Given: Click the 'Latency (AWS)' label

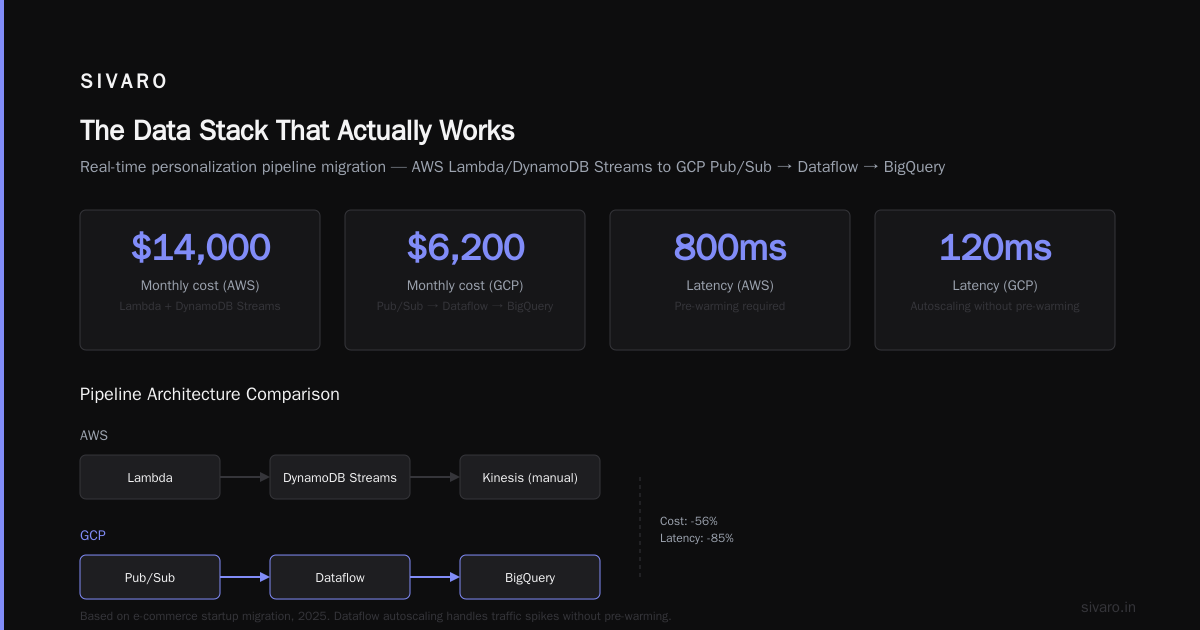Looking at the screenshot, I should point(730,286).
